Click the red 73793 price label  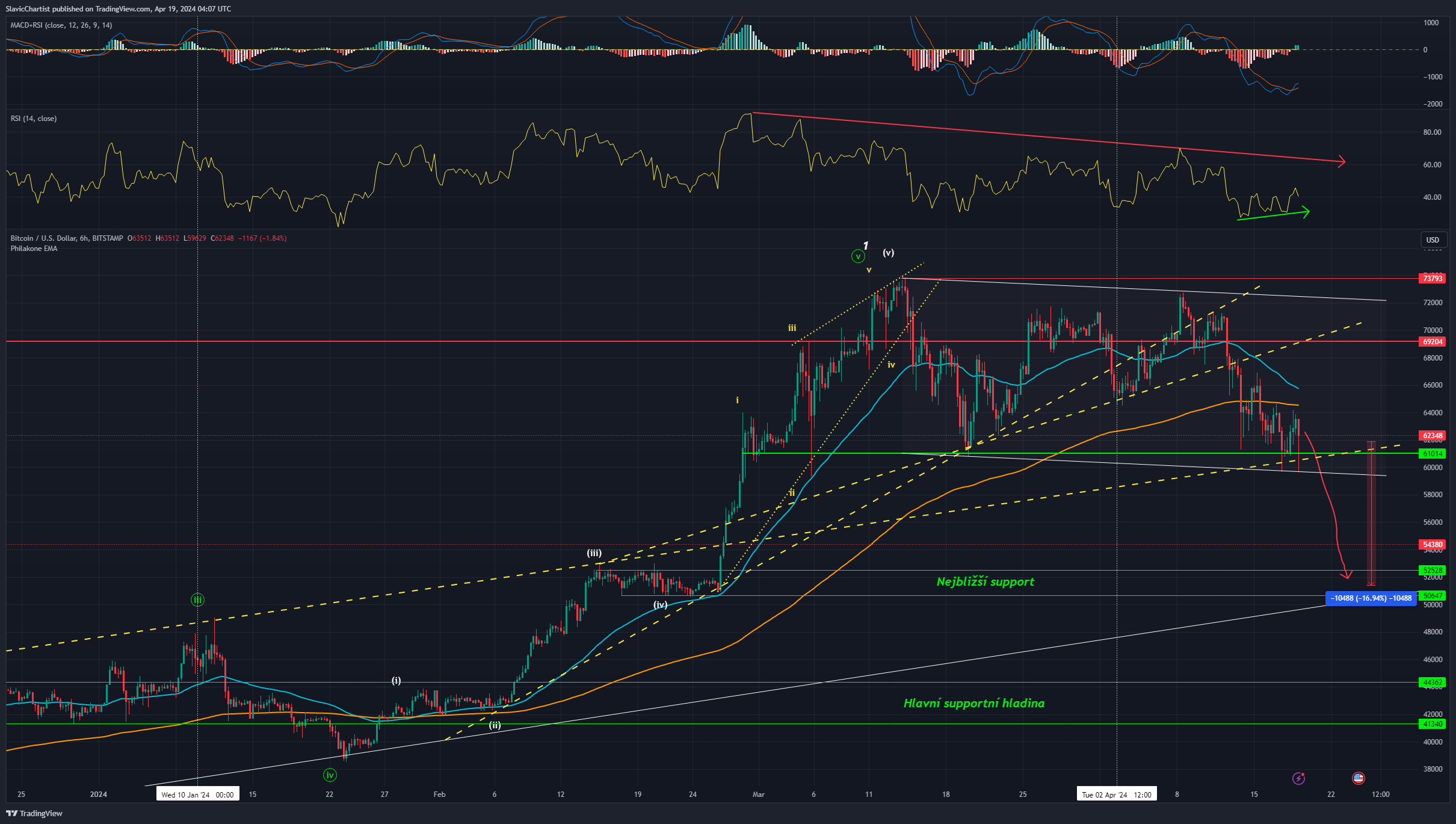click(1432, 278)
